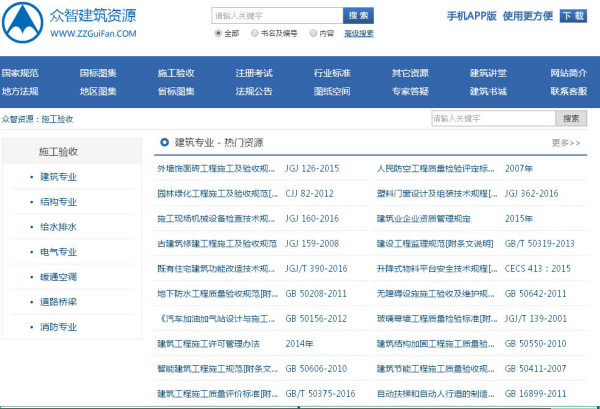Open 人民防空工程质量检验评定标... entry

(x=435, y=168)
